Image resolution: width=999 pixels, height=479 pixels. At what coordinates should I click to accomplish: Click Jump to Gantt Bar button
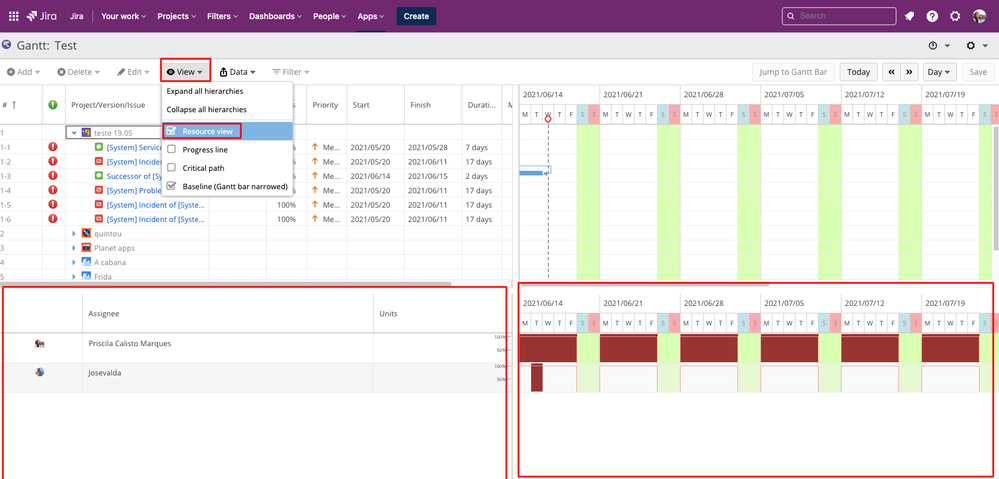(793, 72)
